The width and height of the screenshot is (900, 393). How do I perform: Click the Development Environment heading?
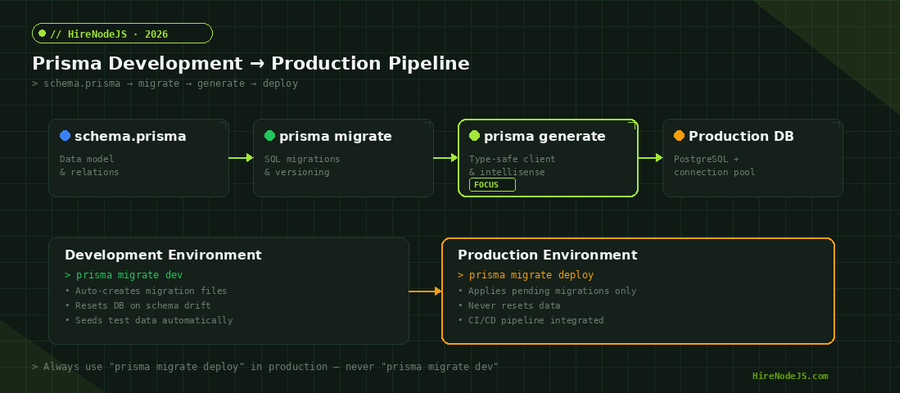coord(163,255)
